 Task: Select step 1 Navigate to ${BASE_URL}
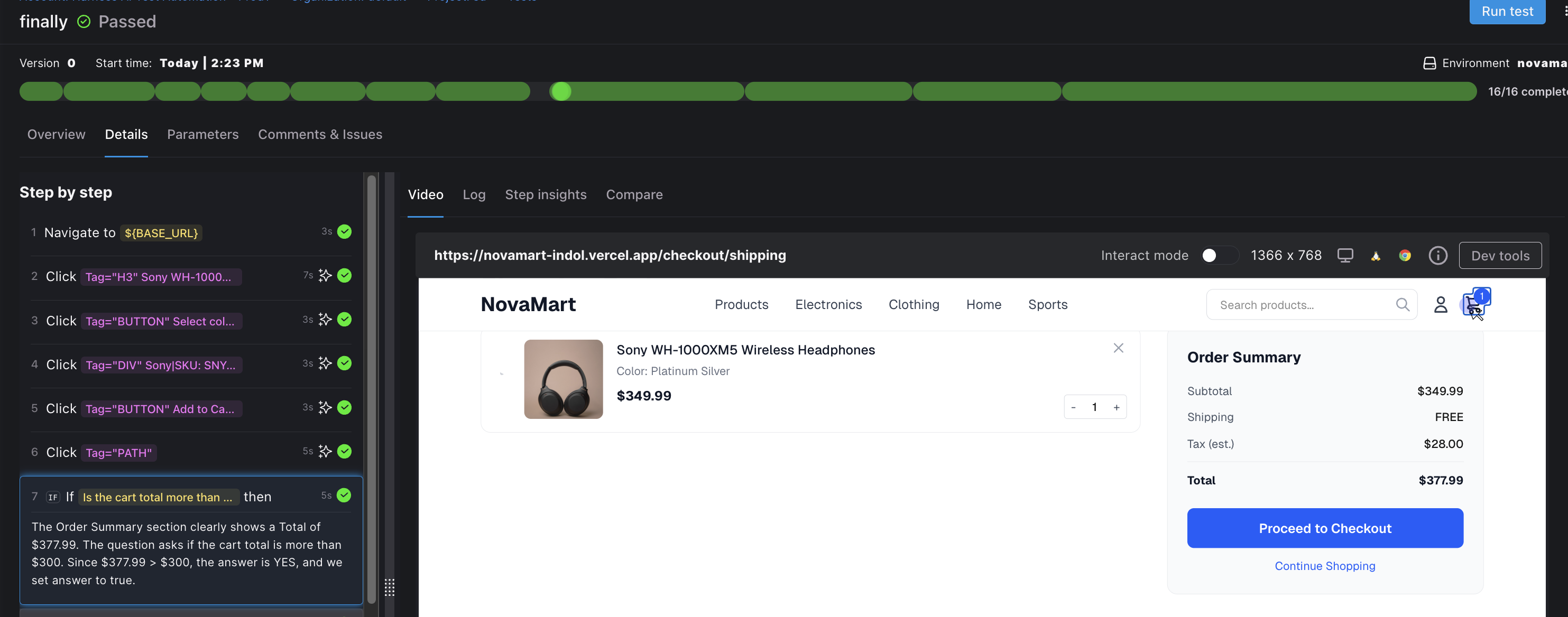[x=191, y=232]
